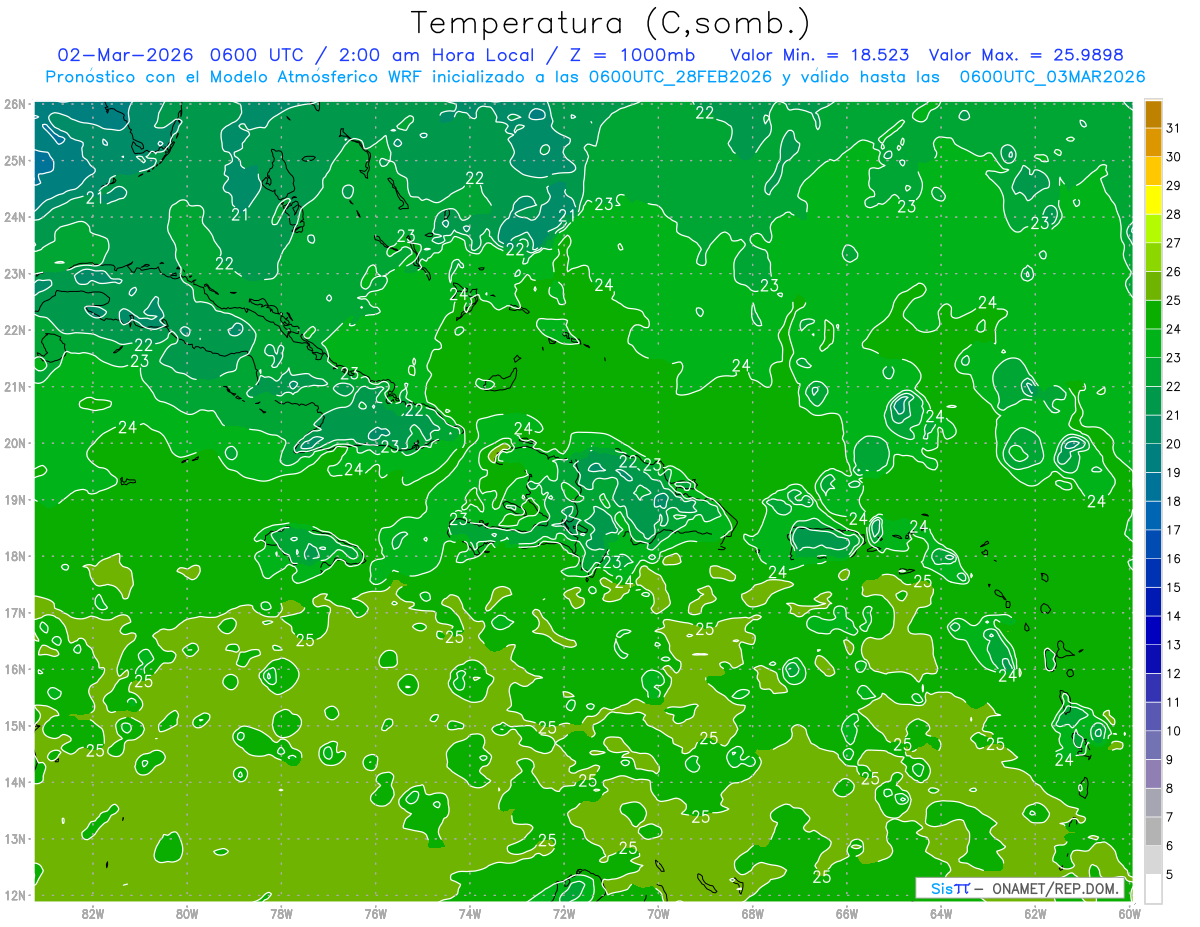Click the legend color band between 16 and 17
The height and width of the screenshot is (927, 1200).
pyautogui.click(x=1153, y=544)
